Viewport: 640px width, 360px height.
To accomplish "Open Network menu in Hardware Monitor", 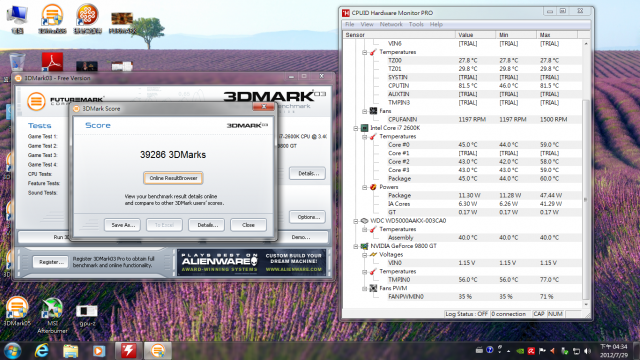I will 391,24.
